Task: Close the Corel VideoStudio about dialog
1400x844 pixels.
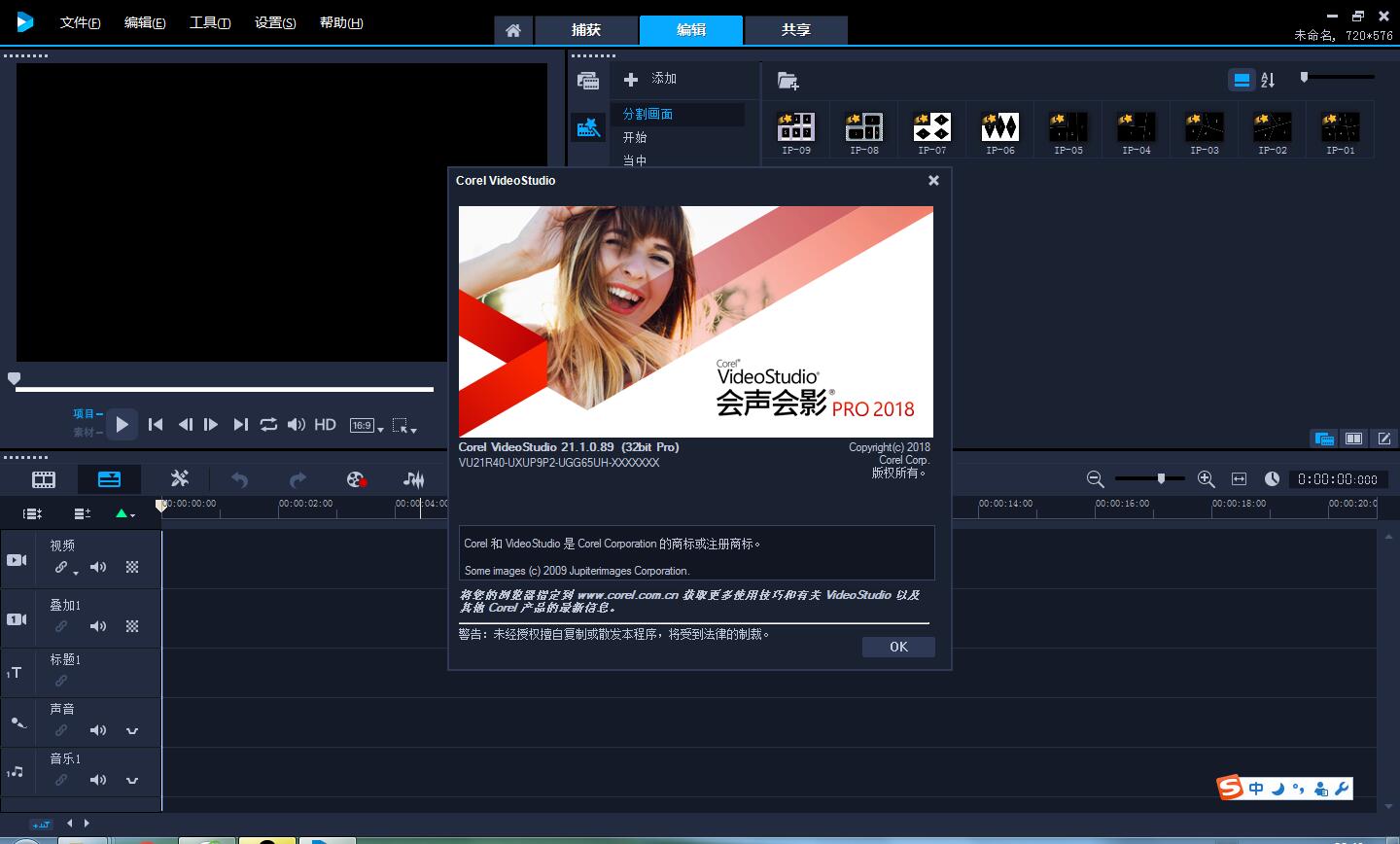Action: (x=933, y=180)
